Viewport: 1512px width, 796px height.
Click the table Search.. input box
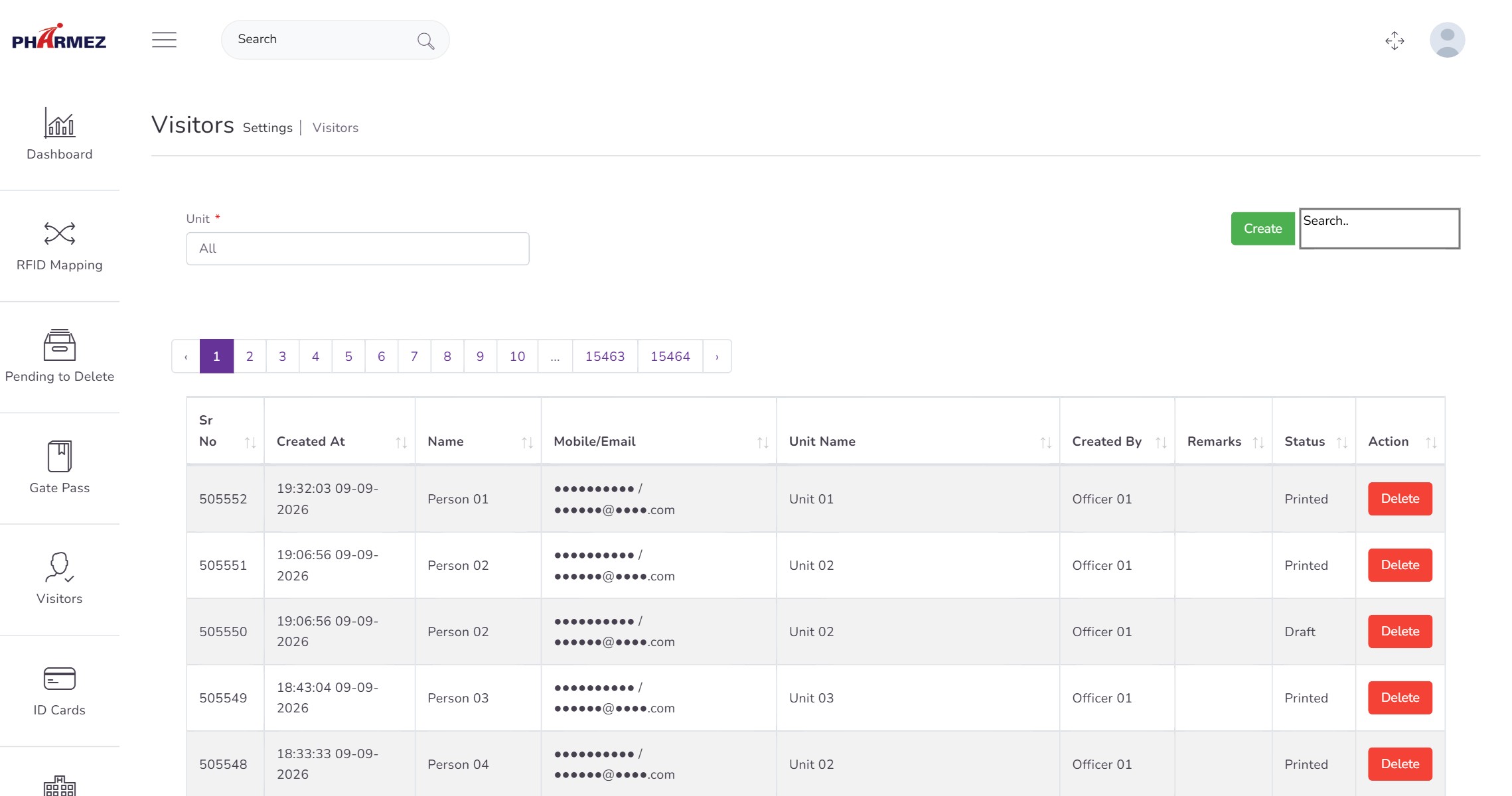1379,228
